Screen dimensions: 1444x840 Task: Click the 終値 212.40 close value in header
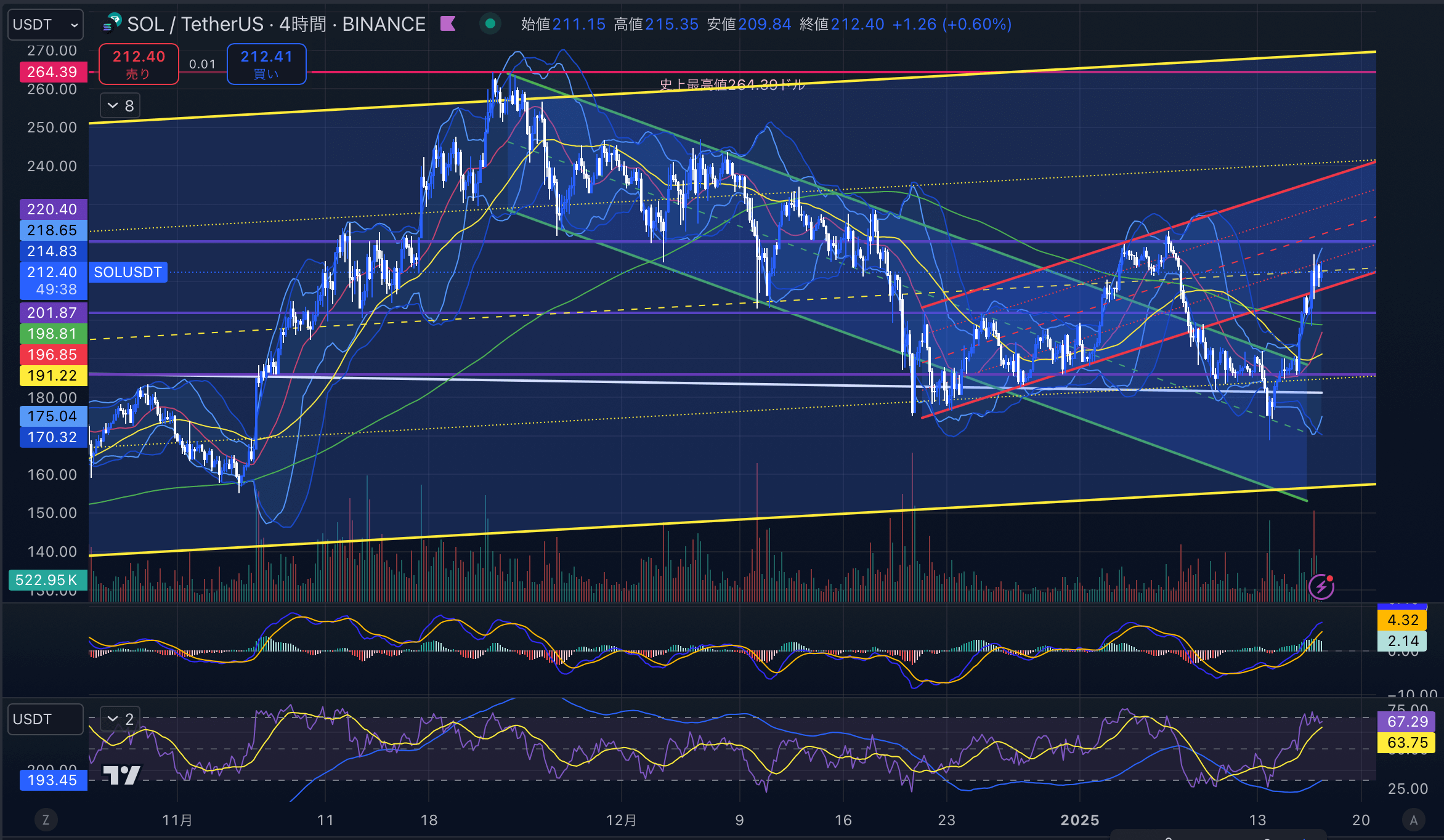842,24
